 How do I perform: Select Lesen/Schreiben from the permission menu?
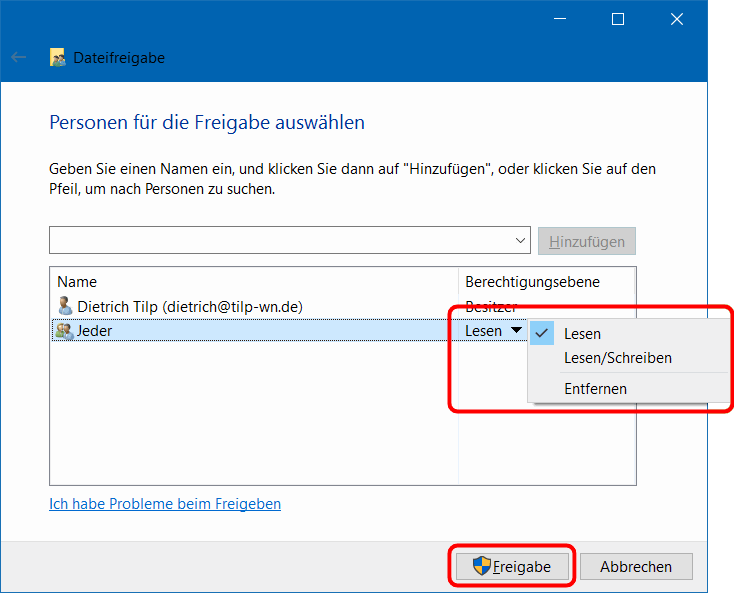click(x=617, y=358)
